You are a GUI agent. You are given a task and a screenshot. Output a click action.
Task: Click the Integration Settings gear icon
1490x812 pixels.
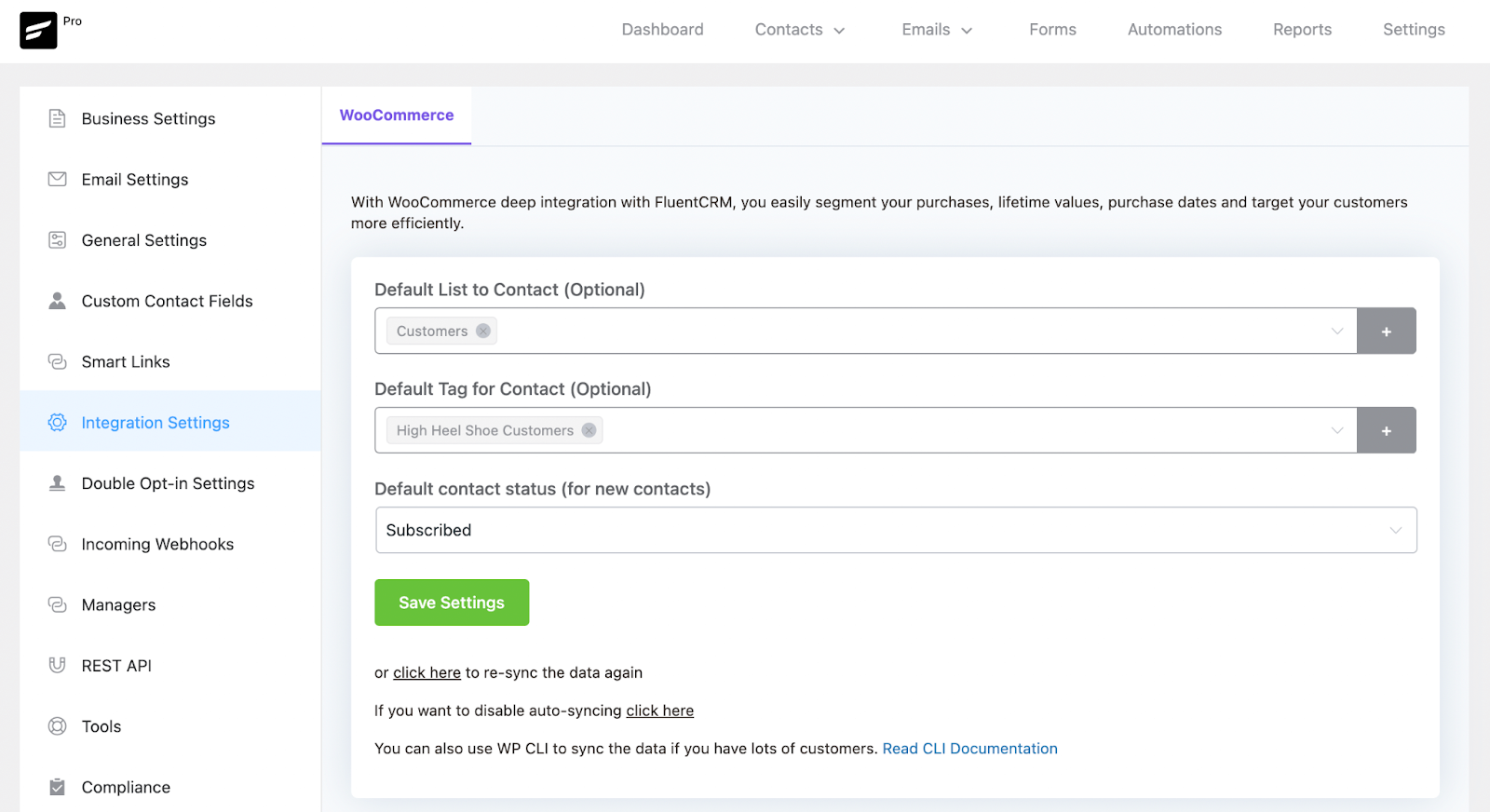click(x=57, y=423)
